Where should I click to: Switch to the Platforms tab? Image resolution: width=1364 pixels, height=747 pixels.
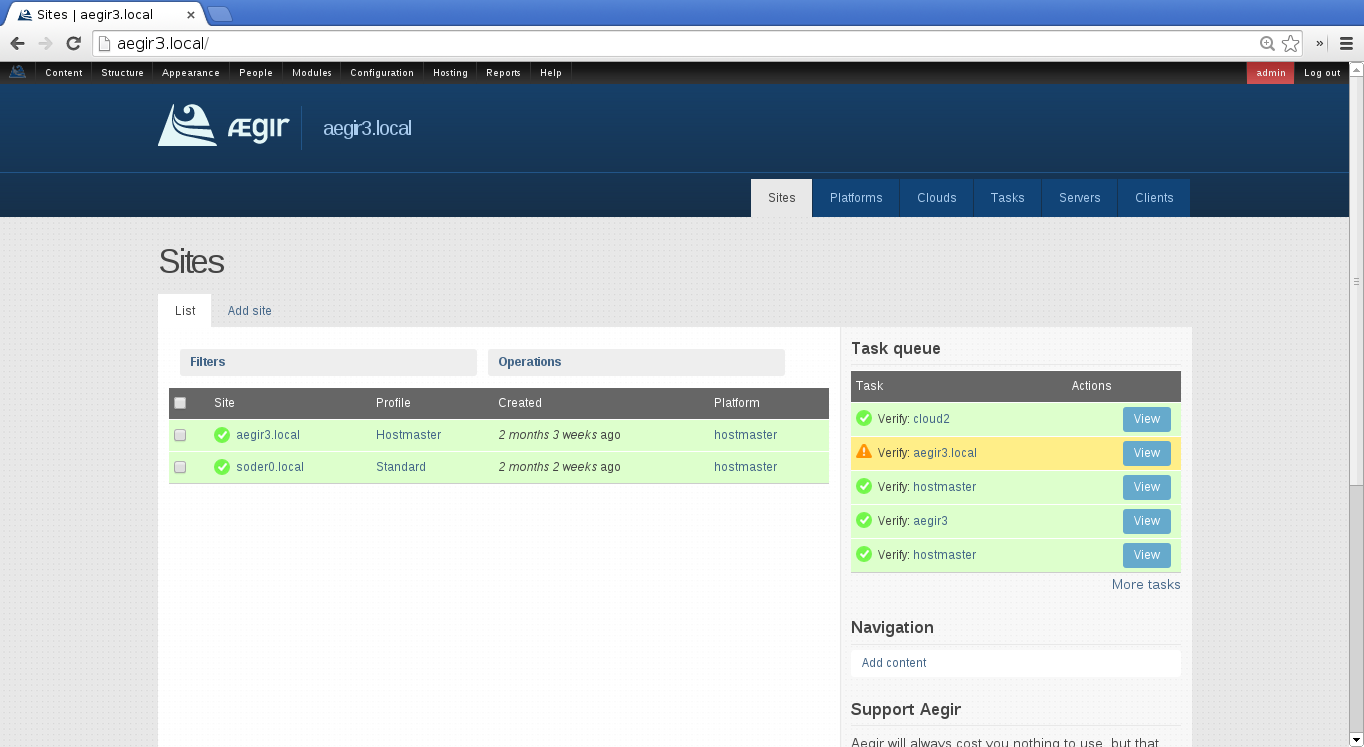click(x=856, y=198)
